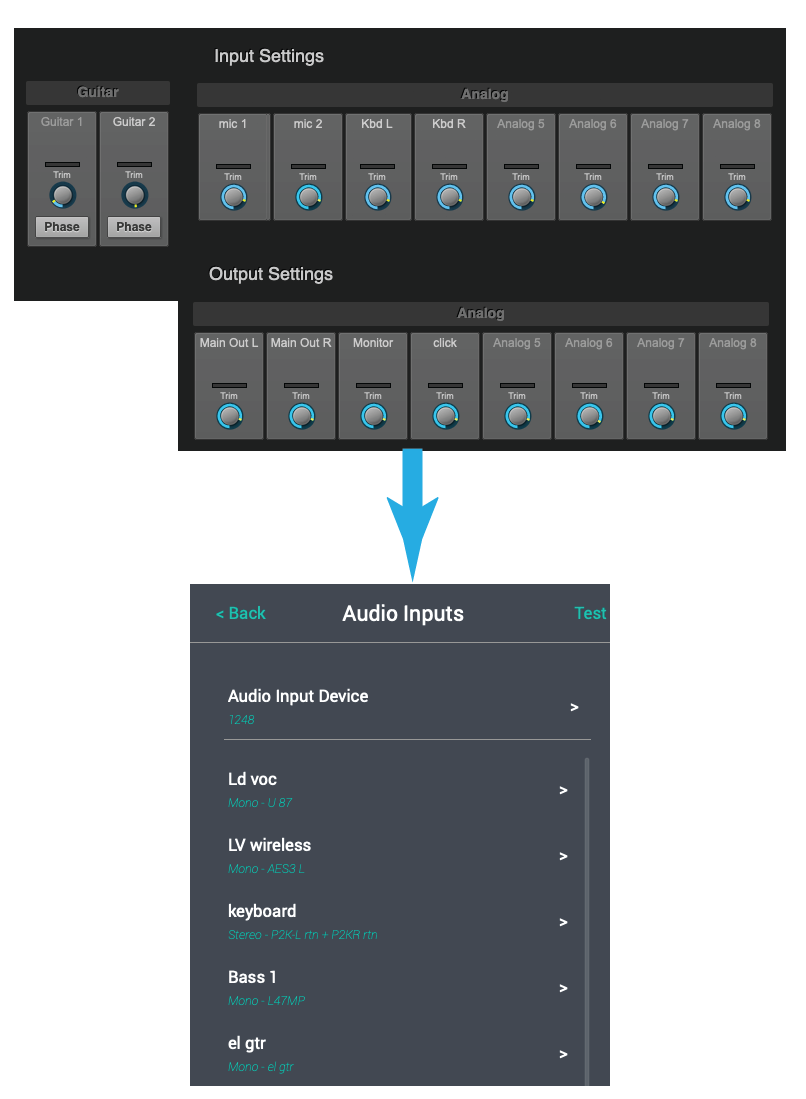
Task: Select the output Analog 8 channel label
Action: (x=732, y=343)
